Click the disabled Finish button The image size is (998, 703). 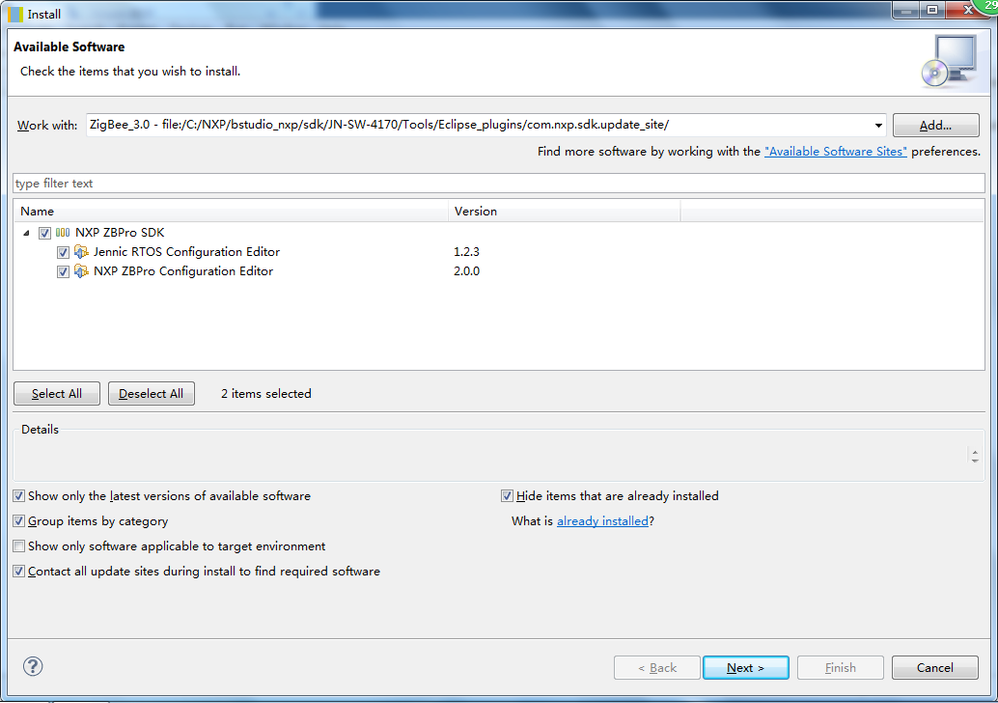pos(840,667)
